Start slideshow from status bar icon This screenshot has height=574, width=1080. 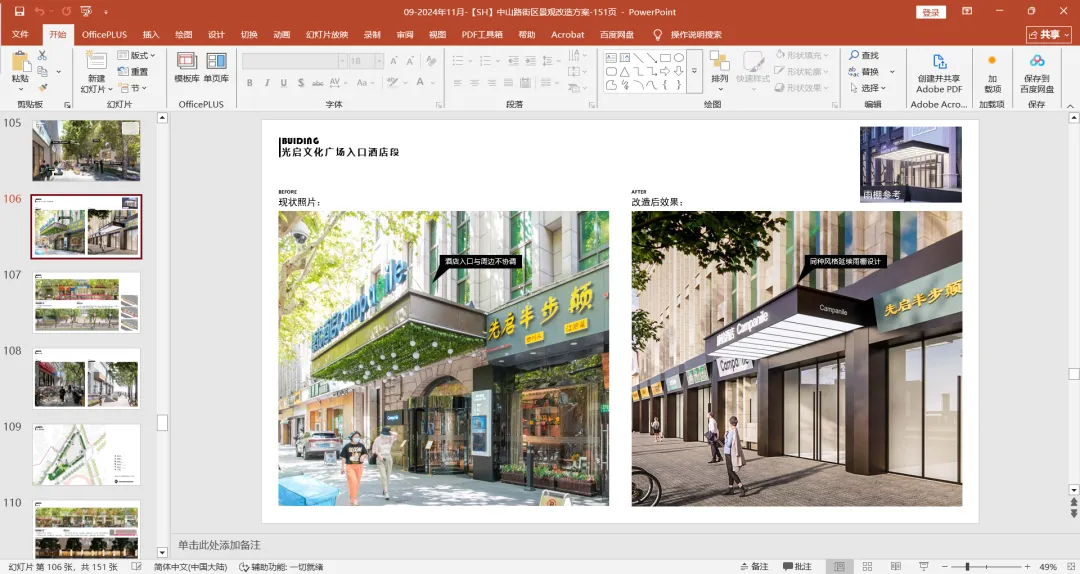[924, 566]
